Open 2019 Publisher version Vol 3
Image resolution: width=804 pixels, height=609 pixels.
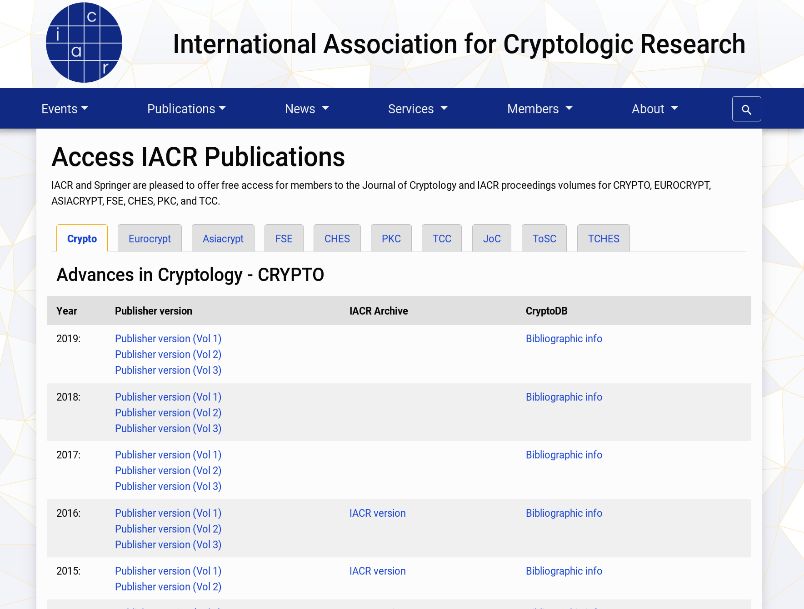point(168,370)
